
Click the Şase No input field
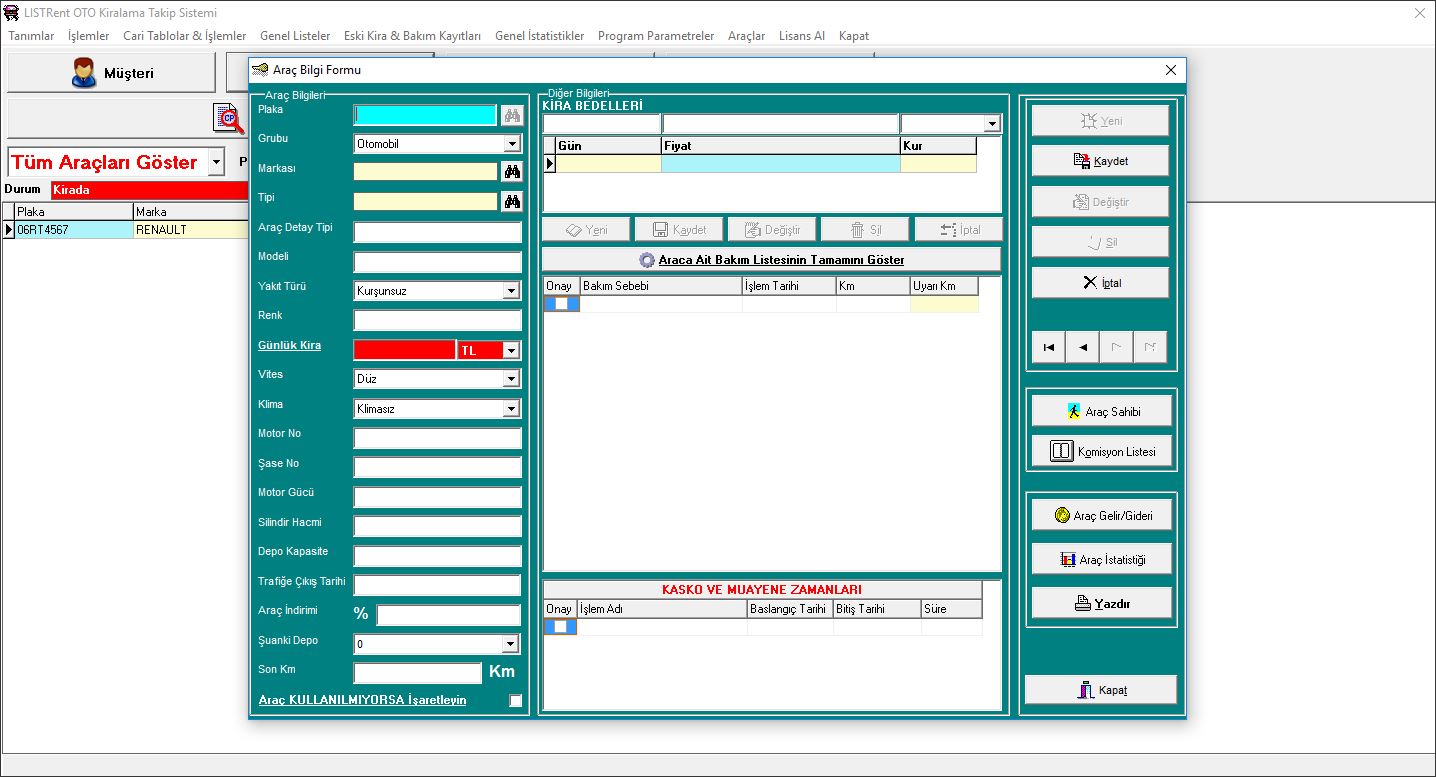click(x=437, y=468)
